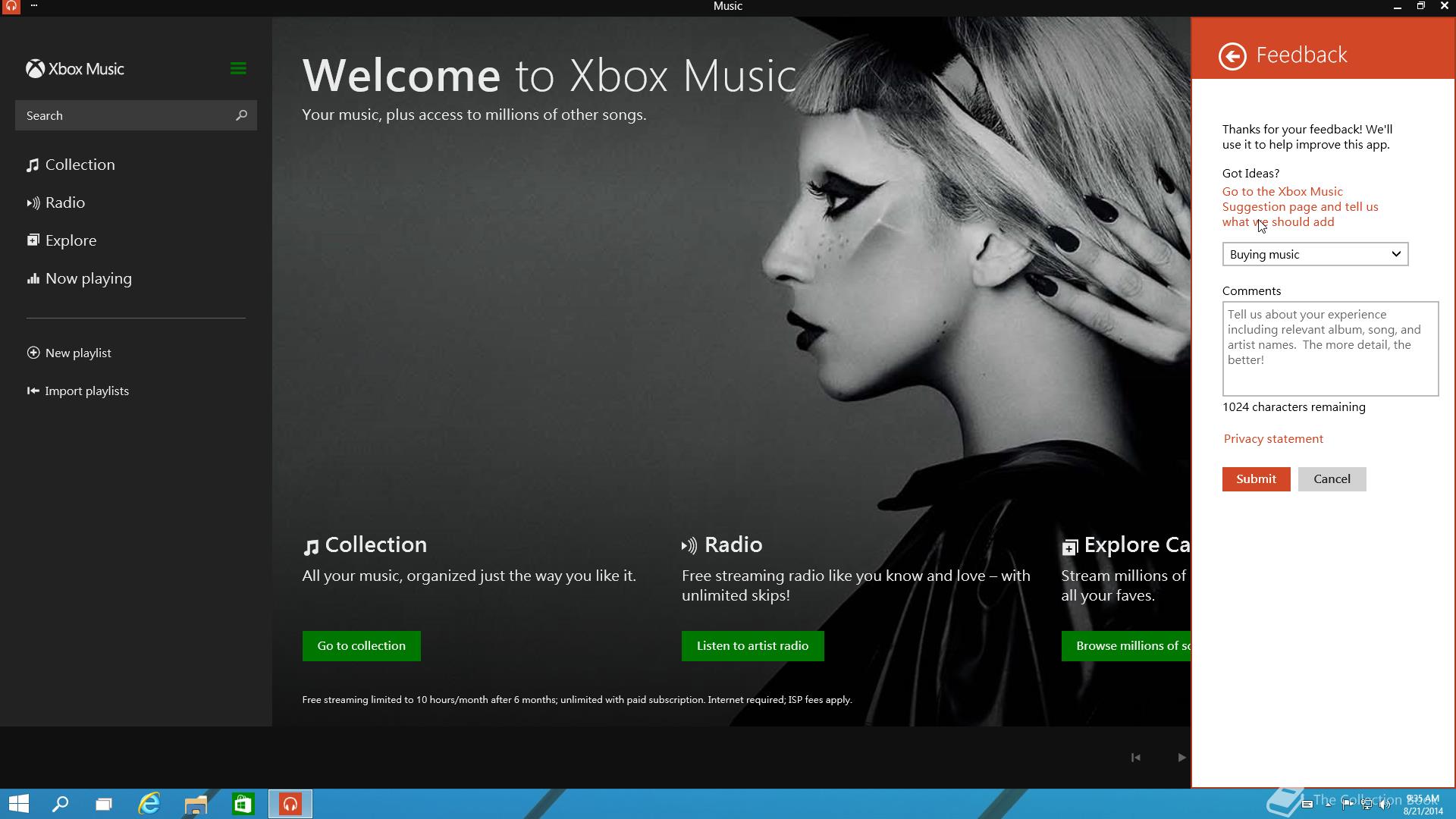Click the Collection section heading

click(x=365, y=544)
